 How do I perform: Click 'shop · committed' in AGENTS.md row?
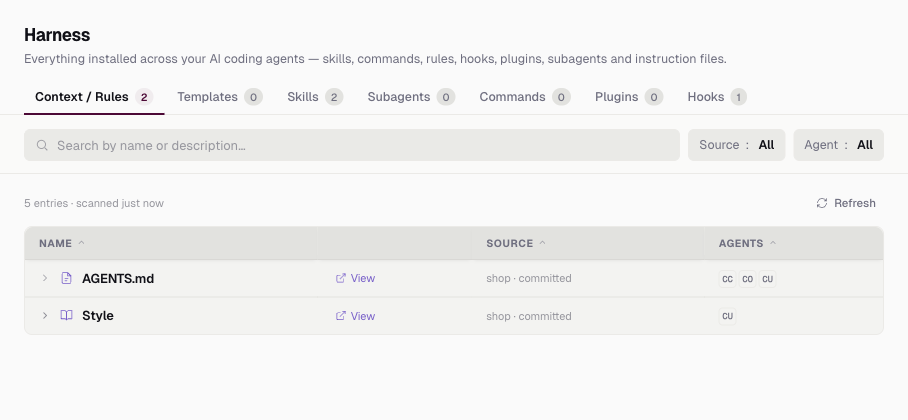529,279
